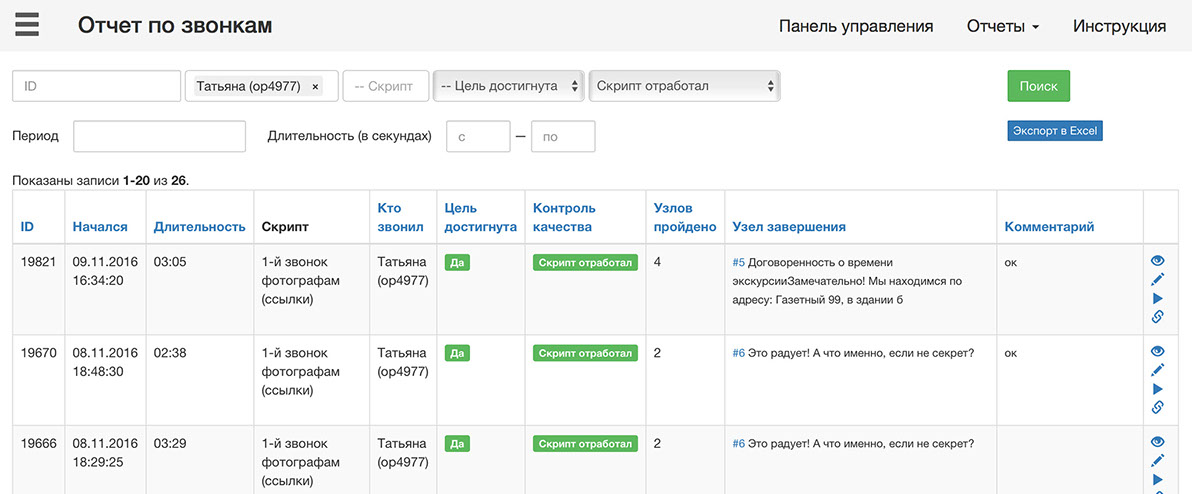Open link icon for call 19670
1192x494 pixels.
pos(1158,407)
